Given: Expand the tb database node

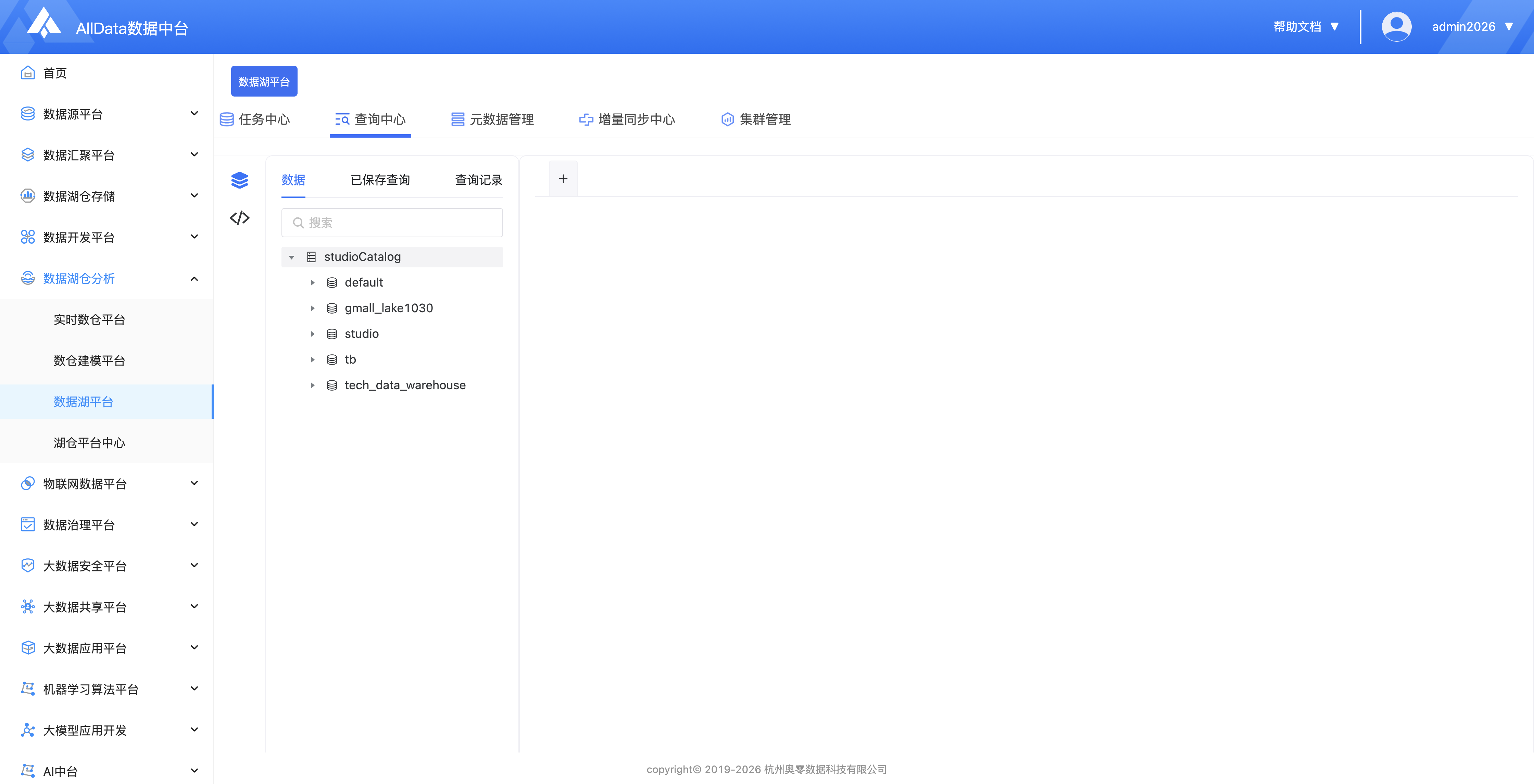Looking at the screenshot, I should (312, 359).
